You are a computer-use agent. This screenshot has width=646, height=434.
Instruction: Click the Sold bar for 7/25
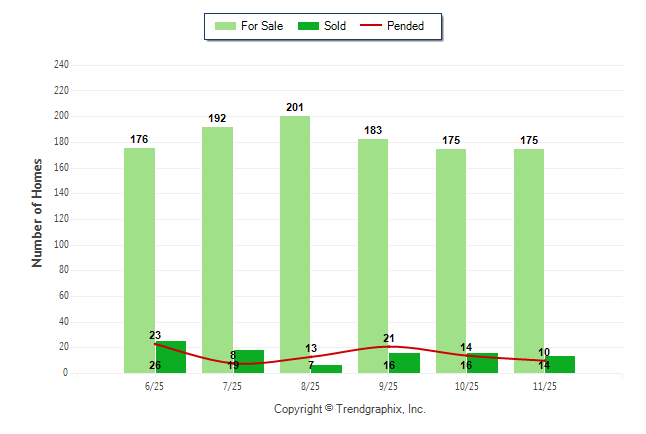point(249,362)
